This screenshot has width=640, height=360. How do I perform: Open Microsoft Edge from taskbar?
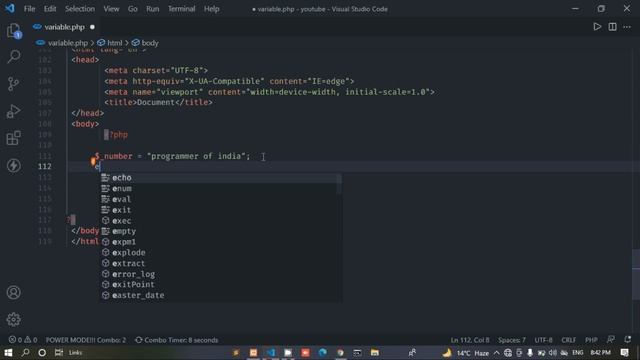coord(322,353)
